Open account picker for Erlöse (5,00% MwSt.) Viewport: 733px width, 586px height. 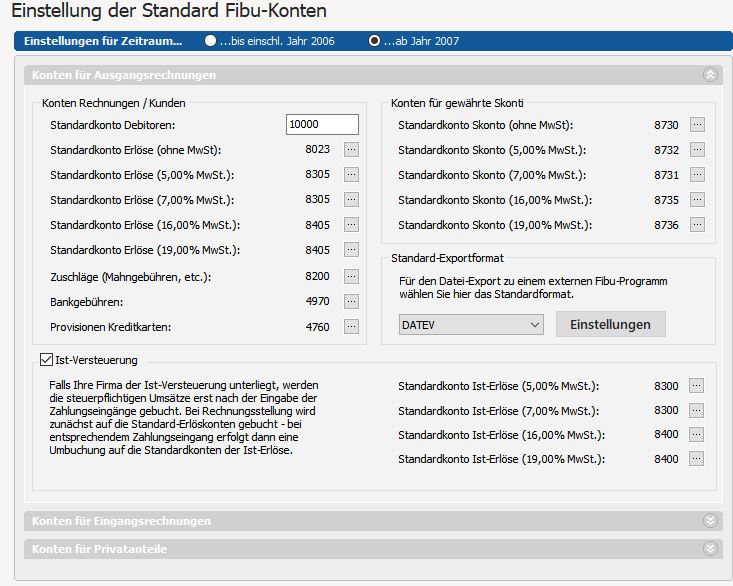(352, 174)
